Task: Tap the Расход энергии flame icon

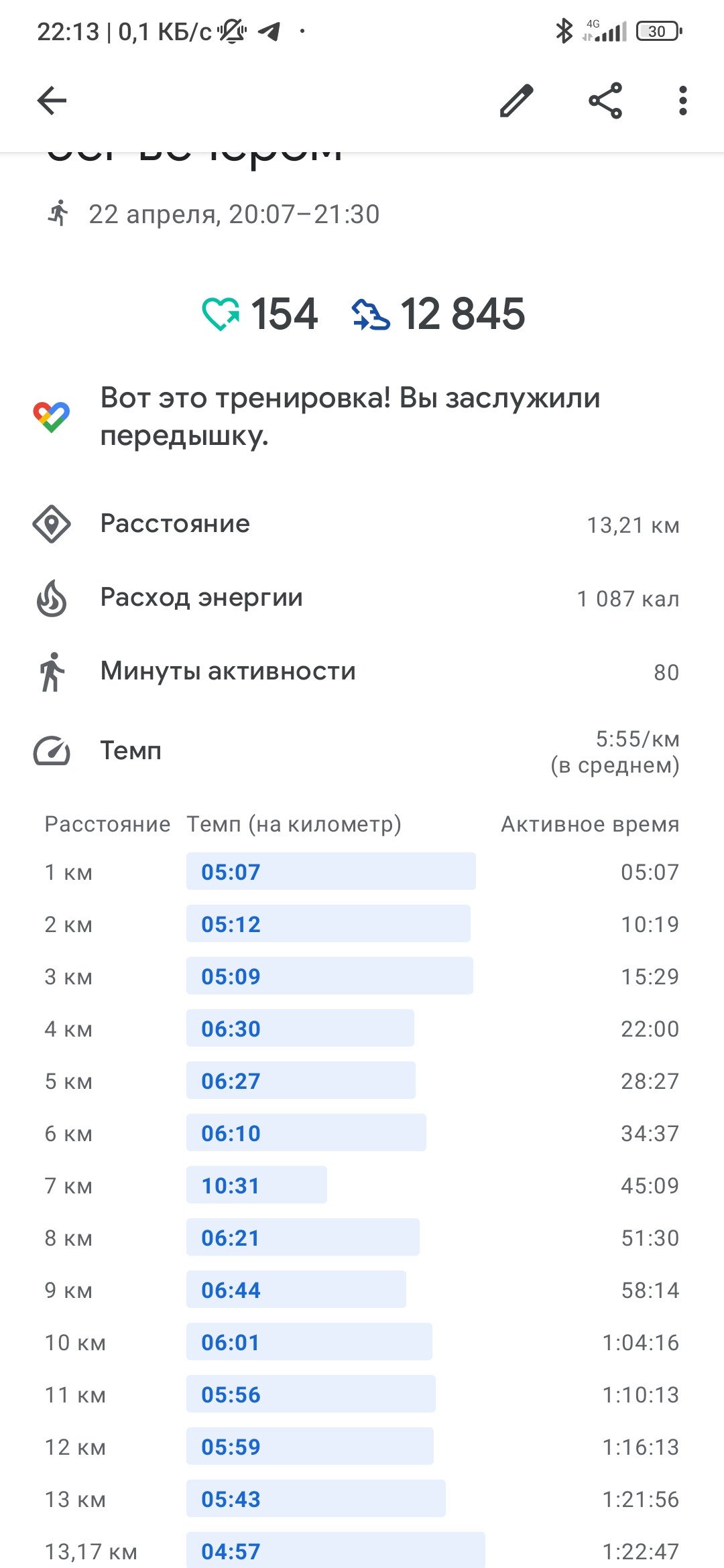Action: point(52,598)
